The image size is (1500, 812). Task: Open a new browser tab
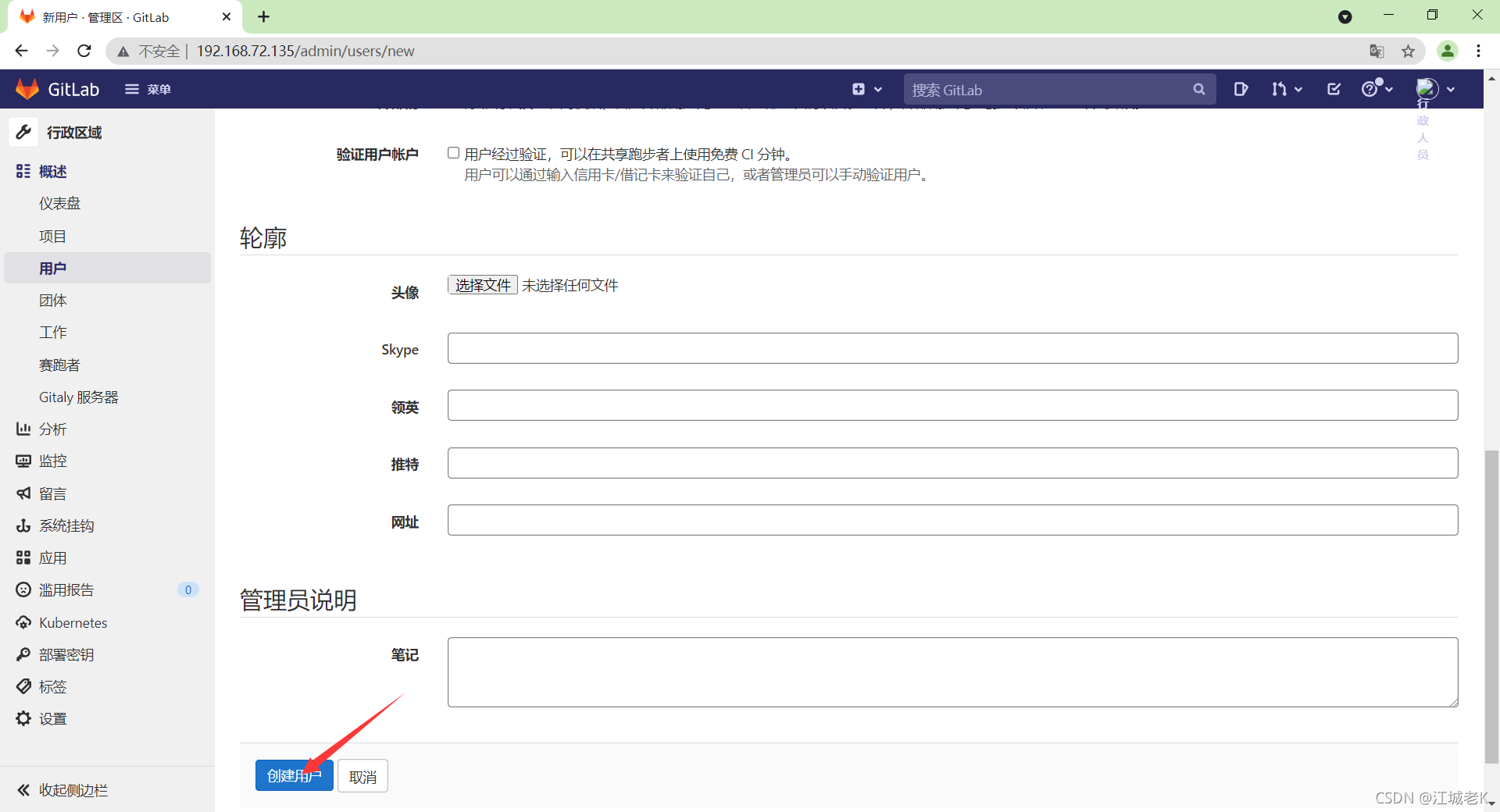tap(264, 16)
